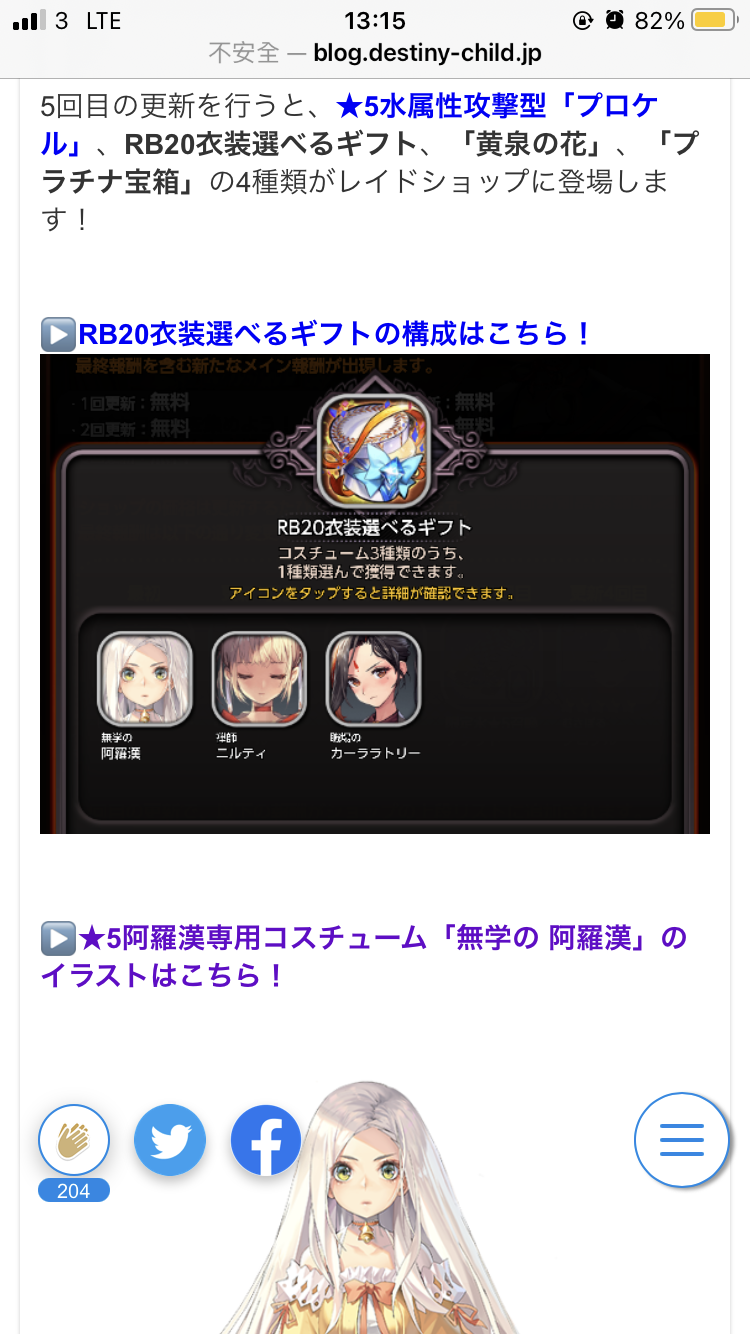This screenshot has height=1334, width=750.
Task: Tap the orientation lock status icon
Action: 583,20
